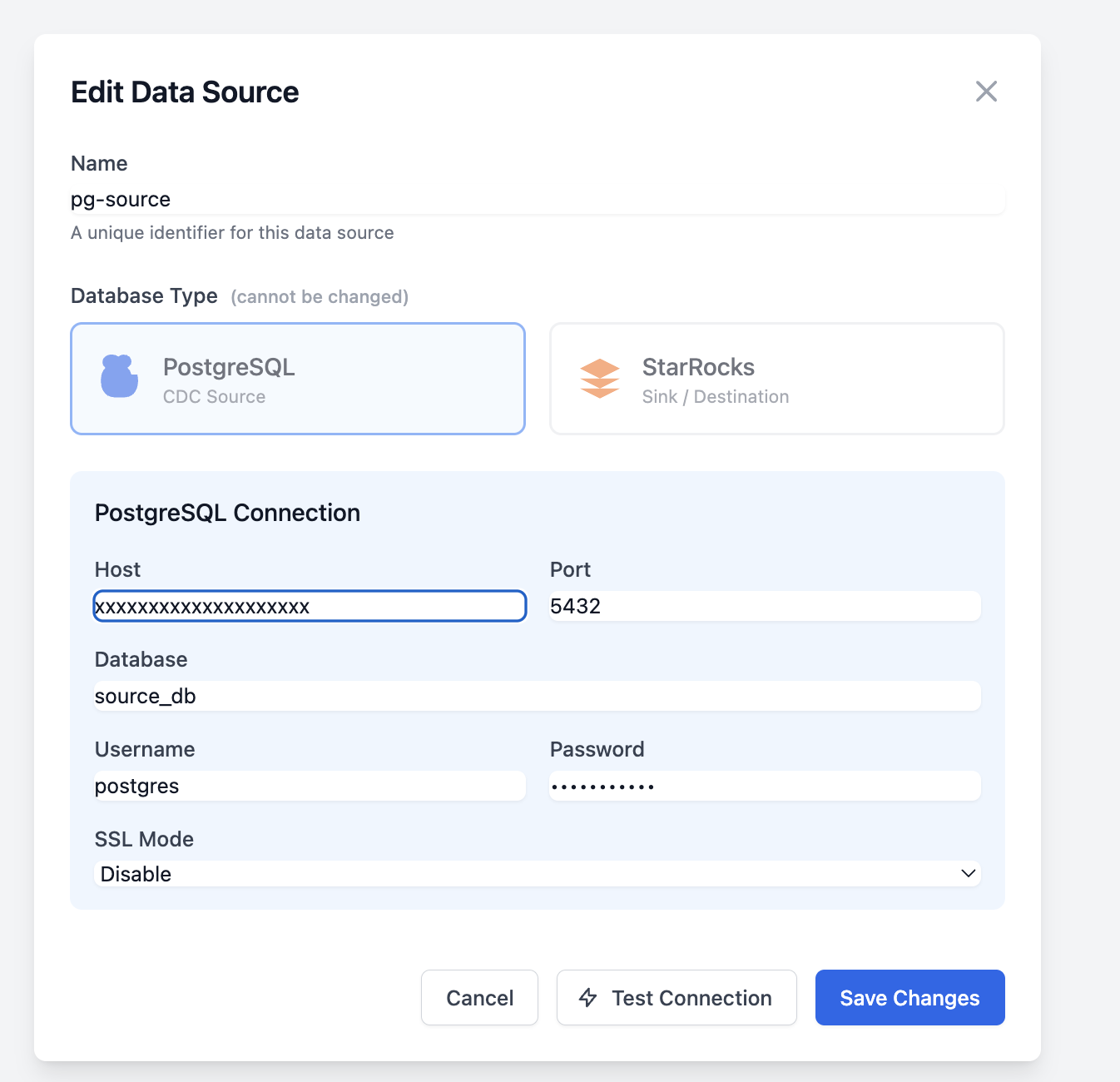The height and width of the screenshot is (1082, 1120).
Task: Click the PostgreSQL elephant icon
Action: point(119,378)
